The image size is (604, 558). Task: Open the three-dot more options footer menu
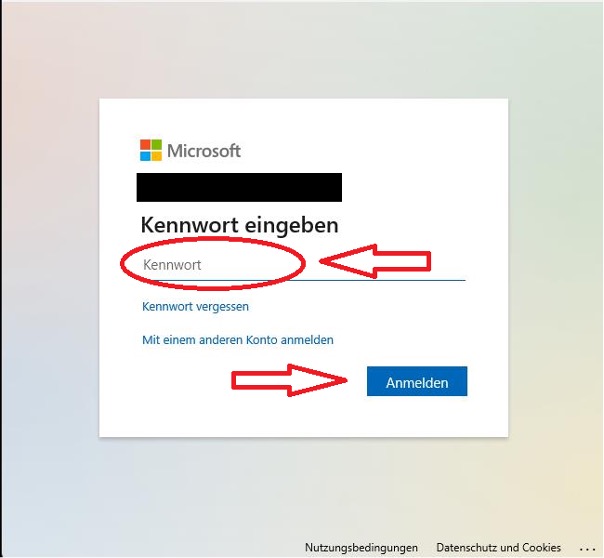click(589, 549)
